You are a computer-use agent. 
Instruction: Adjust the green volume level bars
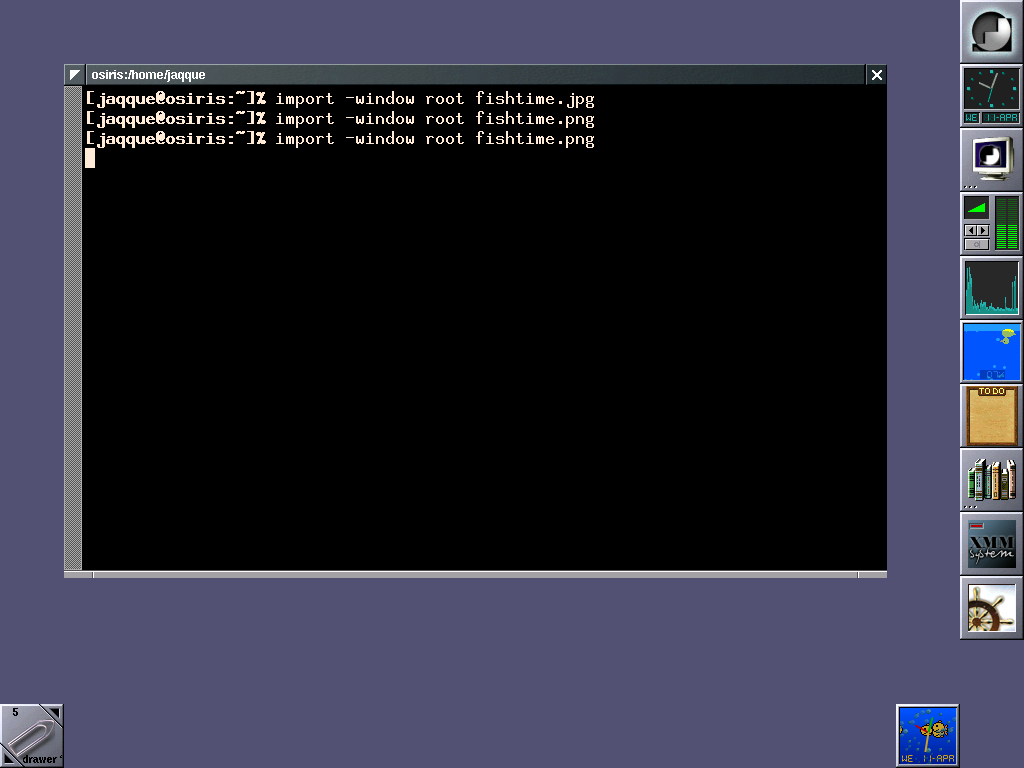1006,223
